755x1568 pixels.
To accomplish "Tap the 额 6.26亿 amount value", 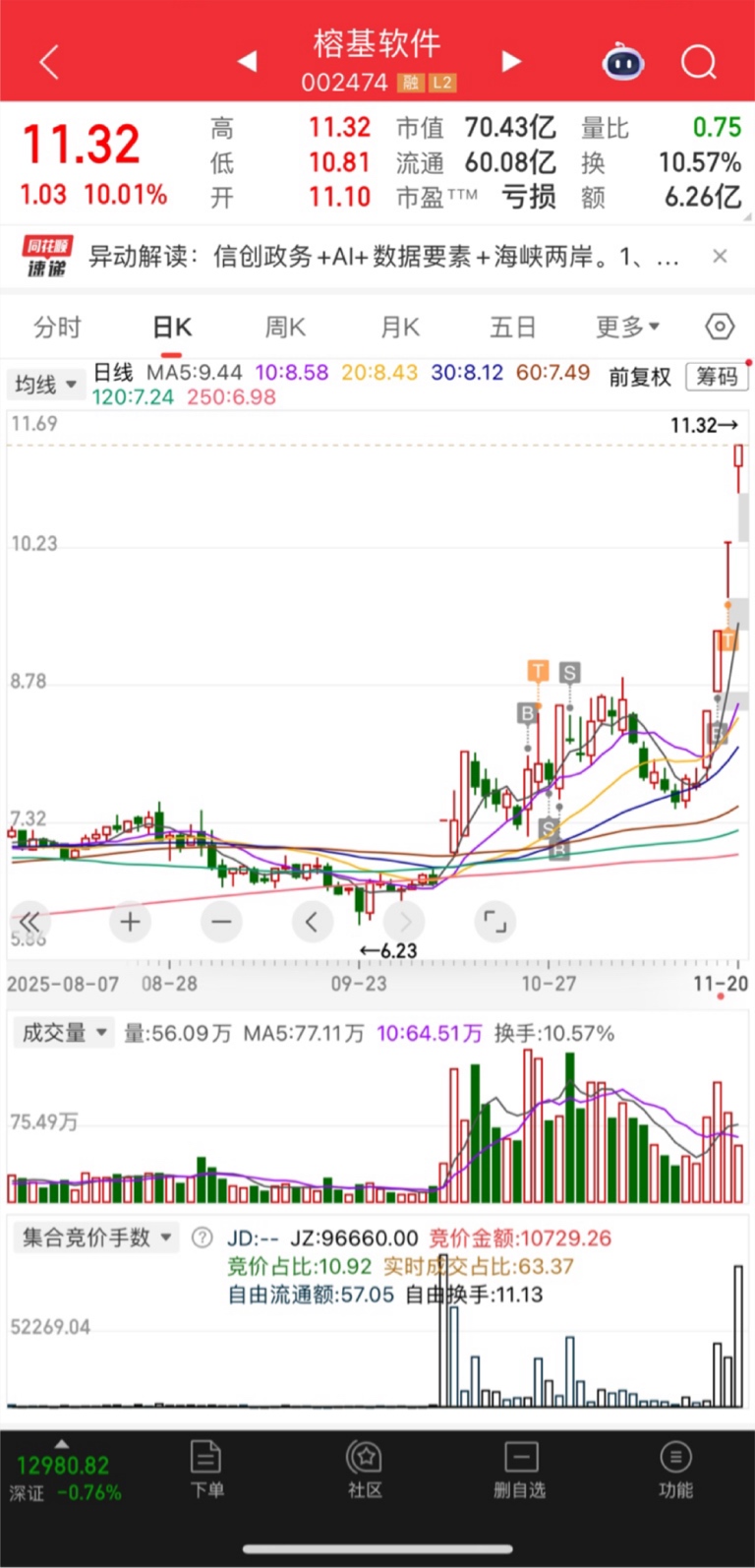I will tap(703, 197).
